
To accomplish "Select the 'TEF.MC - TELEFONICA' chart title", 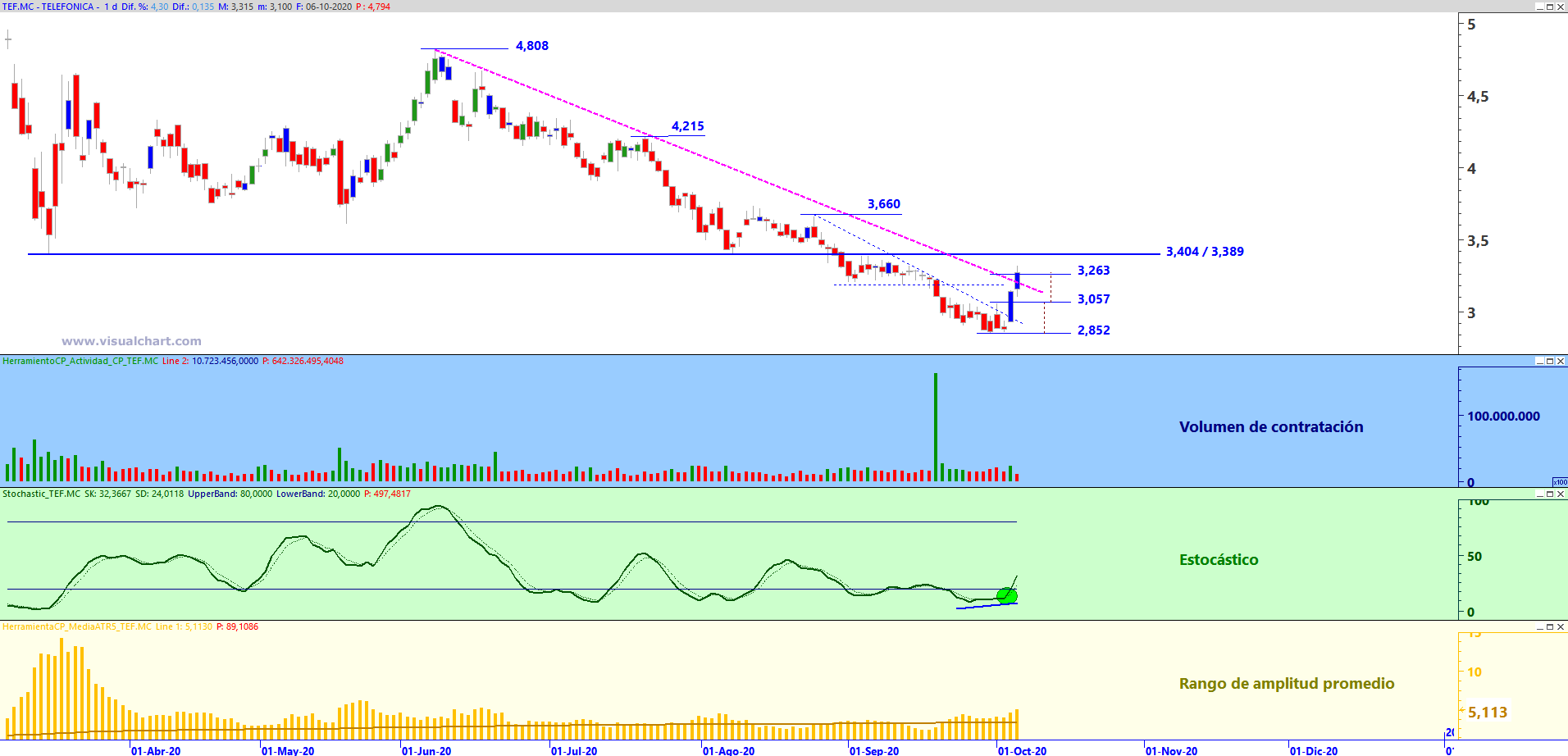I will tap(48, 7).
